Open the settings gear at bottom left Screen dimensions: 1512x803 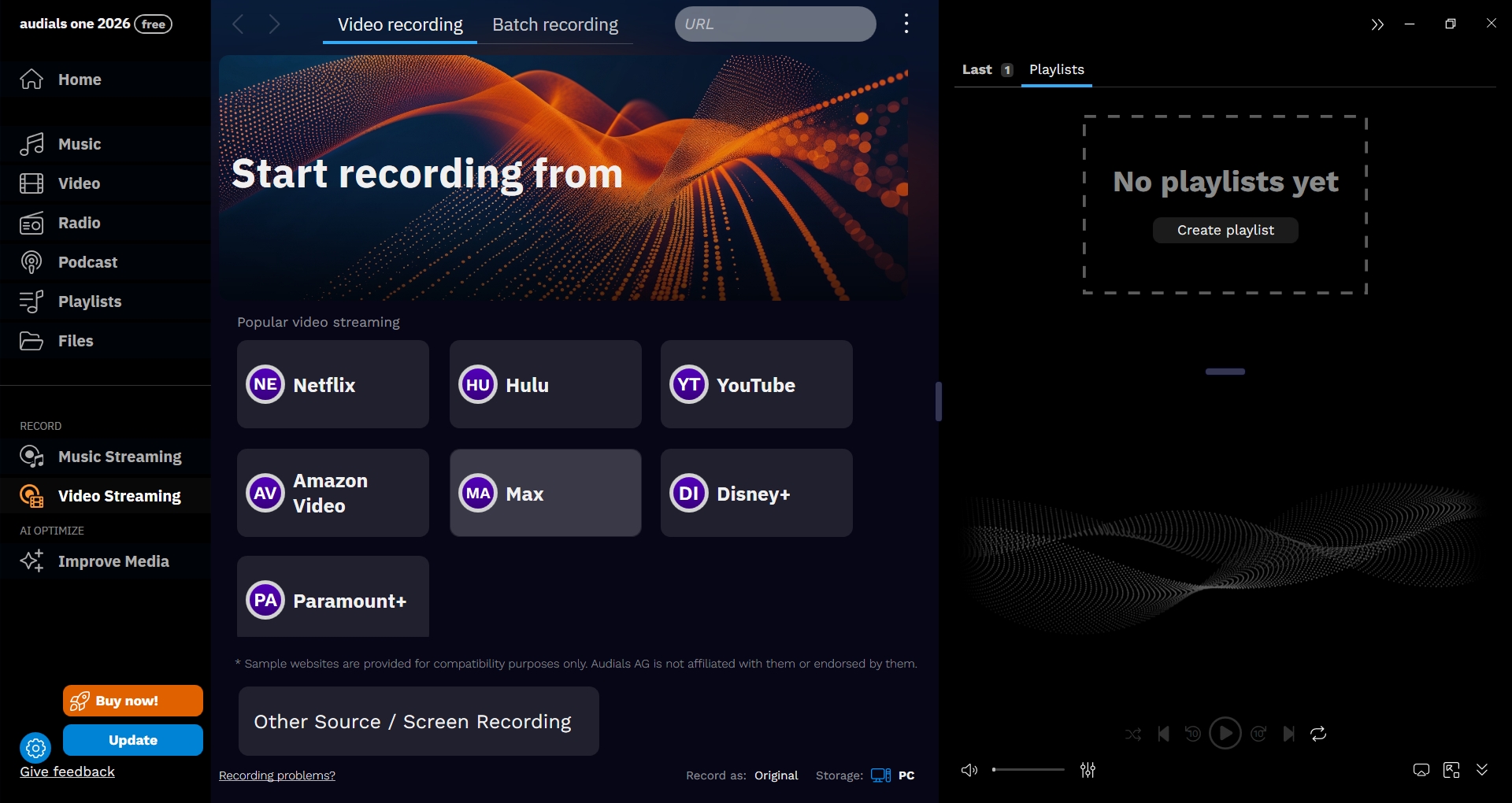[35, 748]
